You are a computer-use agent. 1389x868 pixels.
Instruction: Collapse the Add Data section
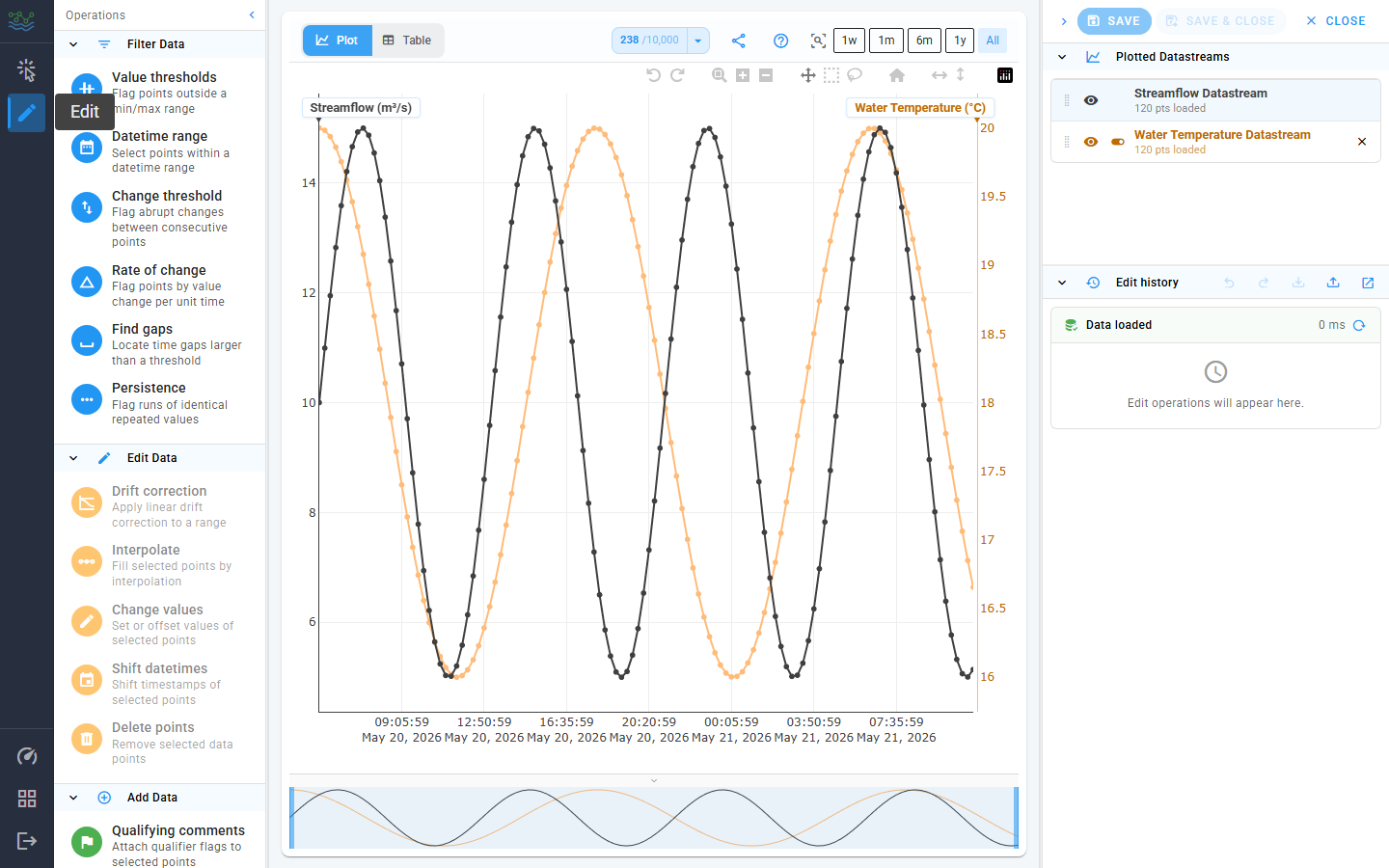tap(73, 798)
